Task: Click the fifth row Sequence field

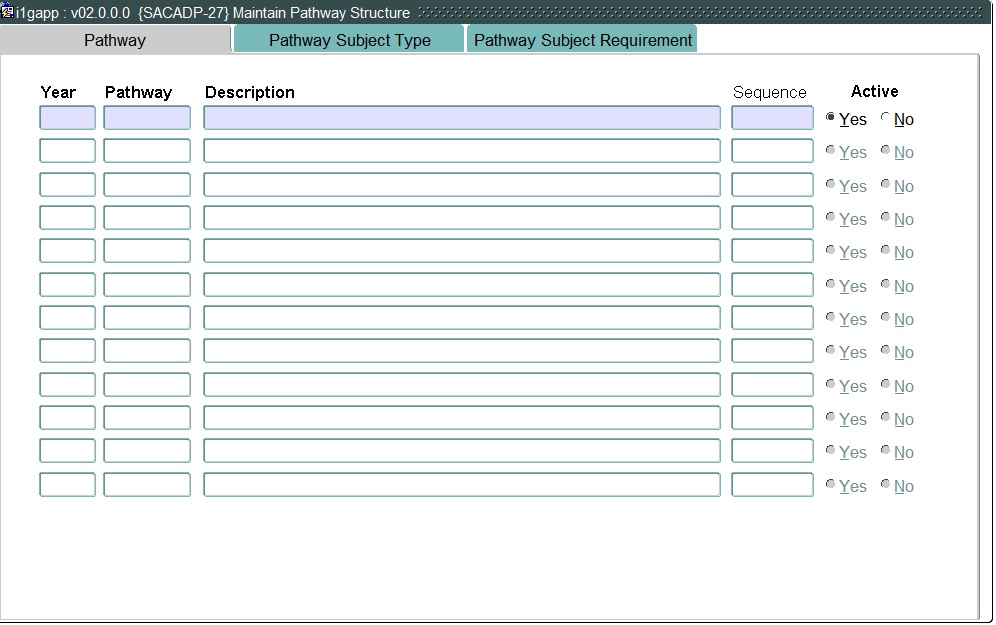Action: (772, 251)
